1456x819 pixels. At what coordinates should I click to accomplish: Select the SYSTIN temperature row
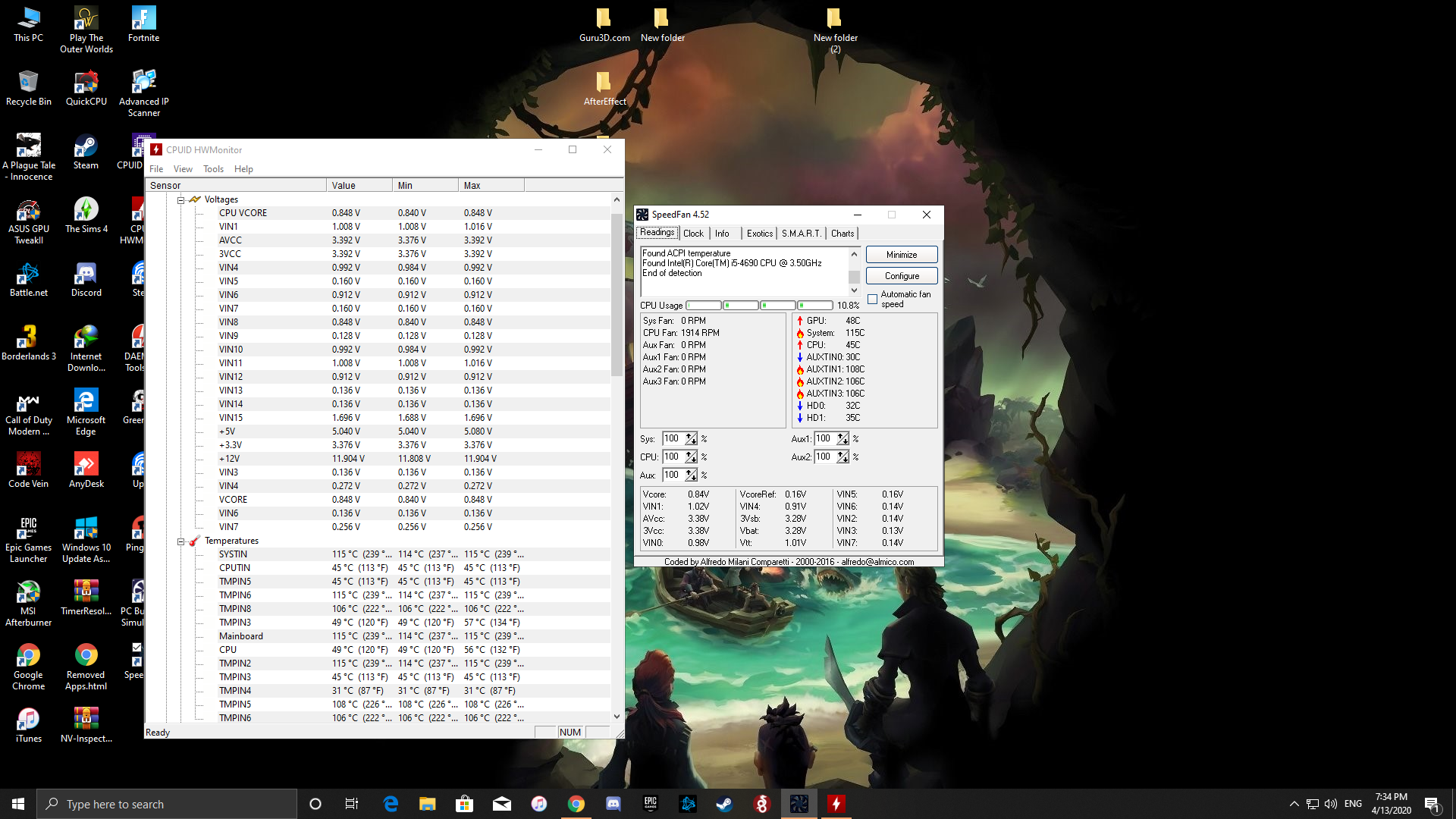point(378,554)
